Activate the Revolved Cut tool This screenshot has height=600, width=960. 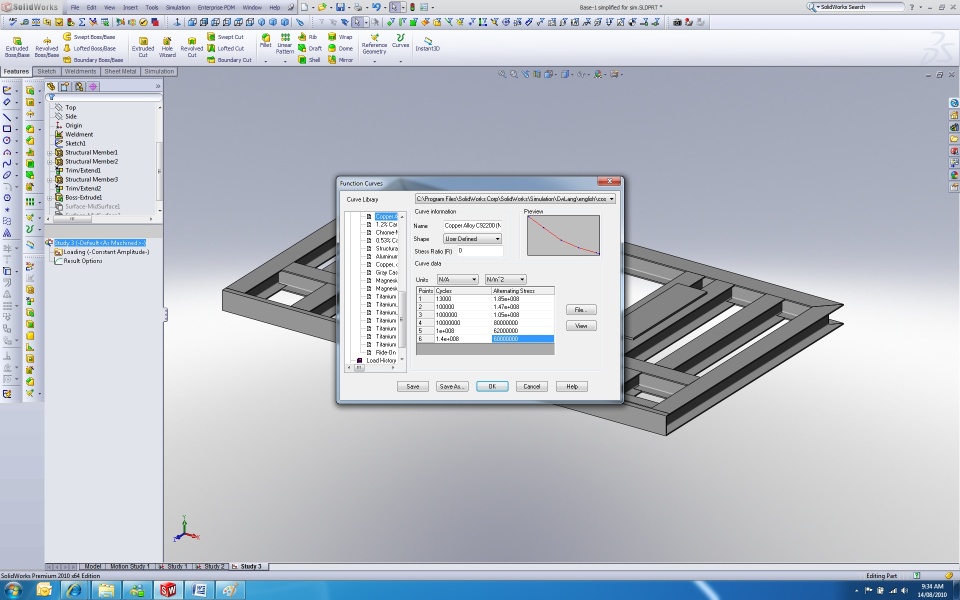tap(192, 47)
